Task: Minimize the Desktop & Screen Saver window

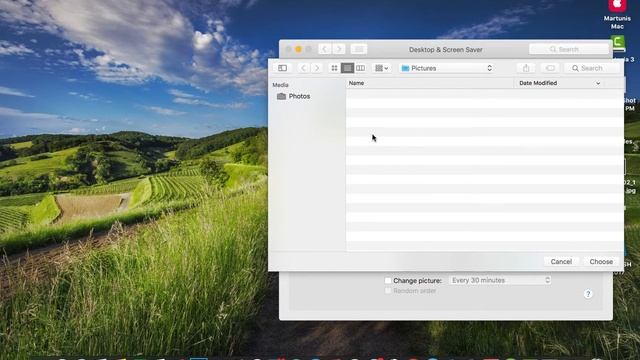Action: point(298,49)
